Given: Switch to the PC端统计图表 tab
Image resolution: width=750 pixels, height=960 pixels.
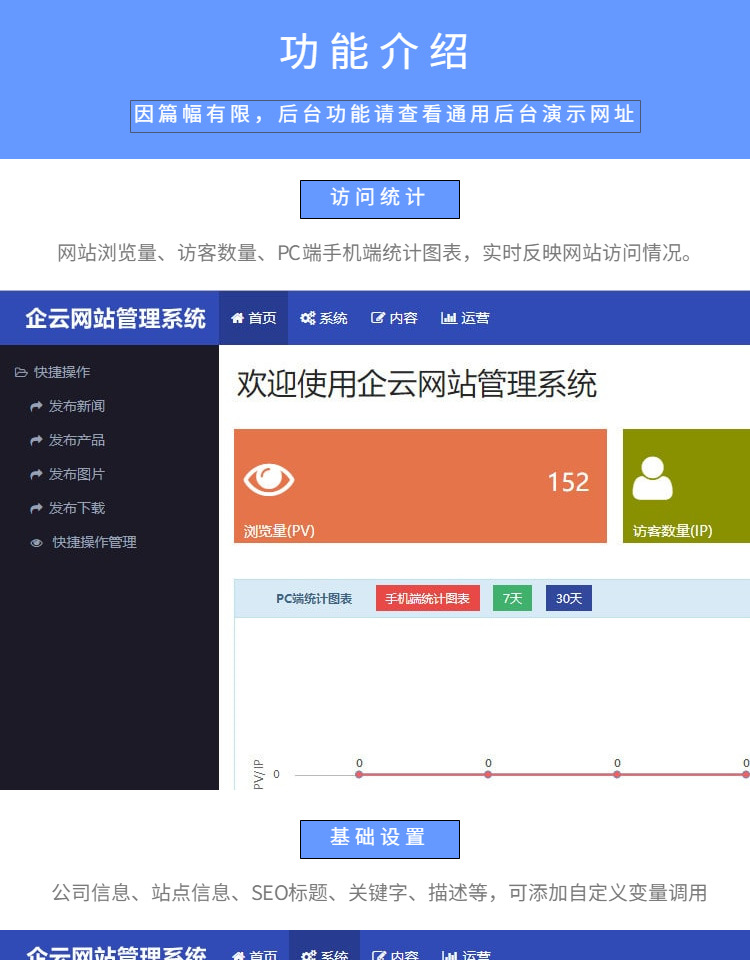Looking at the screenshot, I should point(314,598).
